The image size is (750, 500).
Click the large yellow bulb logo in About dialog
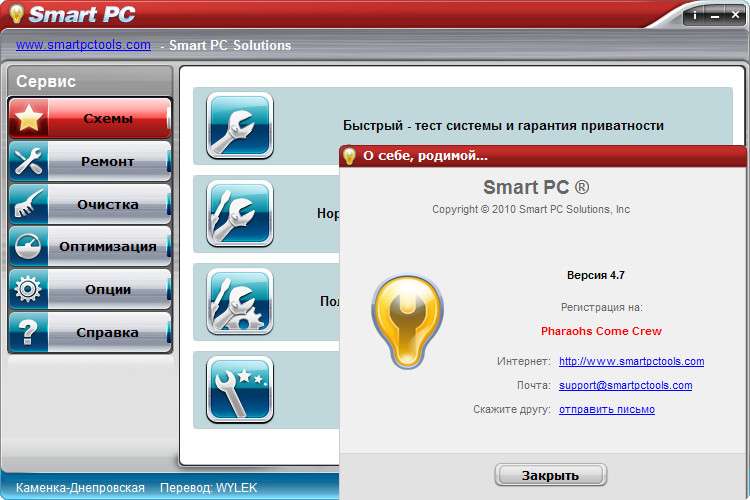408,322
